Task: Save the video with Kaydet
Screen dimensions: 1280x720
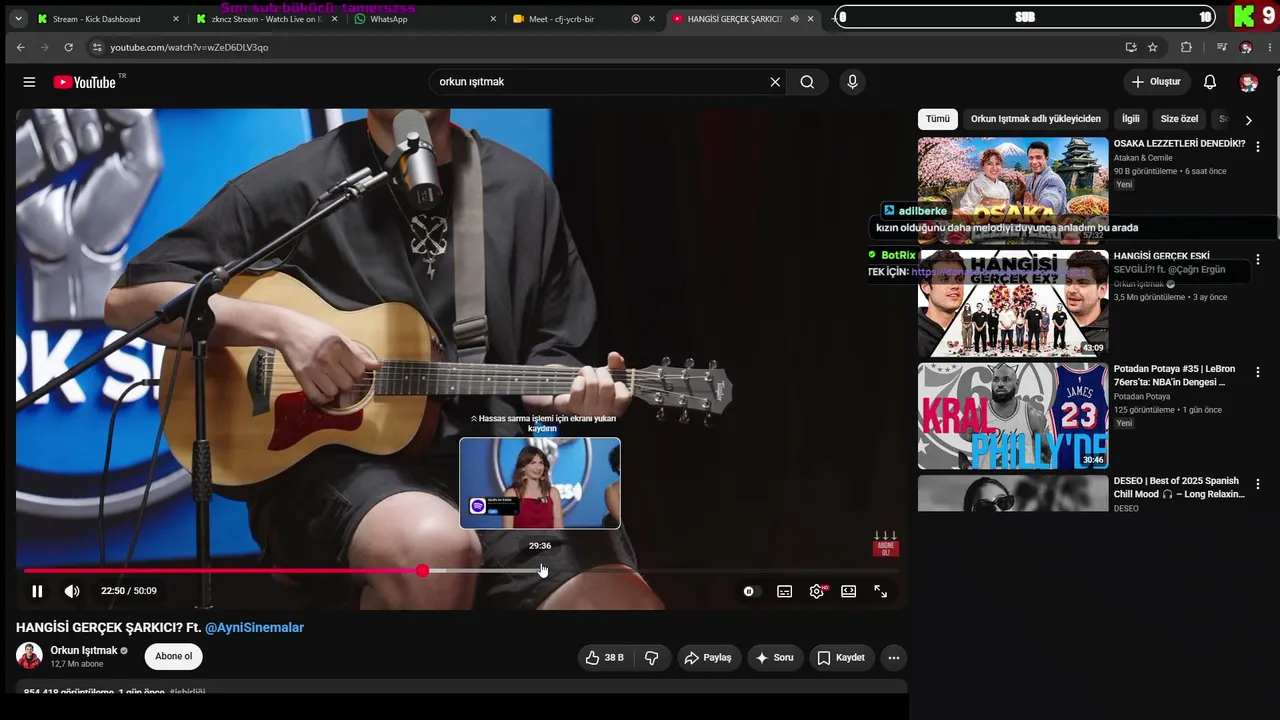Action: [841, 658]
